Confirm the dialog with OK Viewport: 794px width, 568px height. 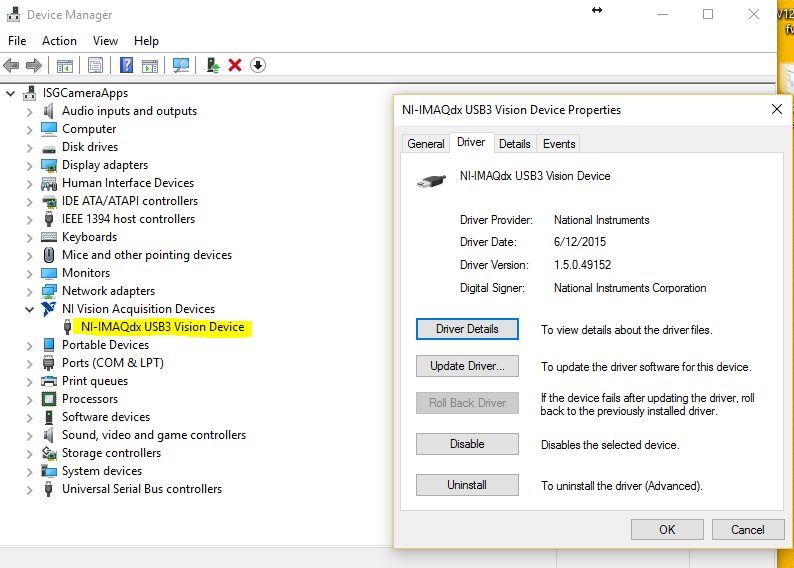[667, 530]
